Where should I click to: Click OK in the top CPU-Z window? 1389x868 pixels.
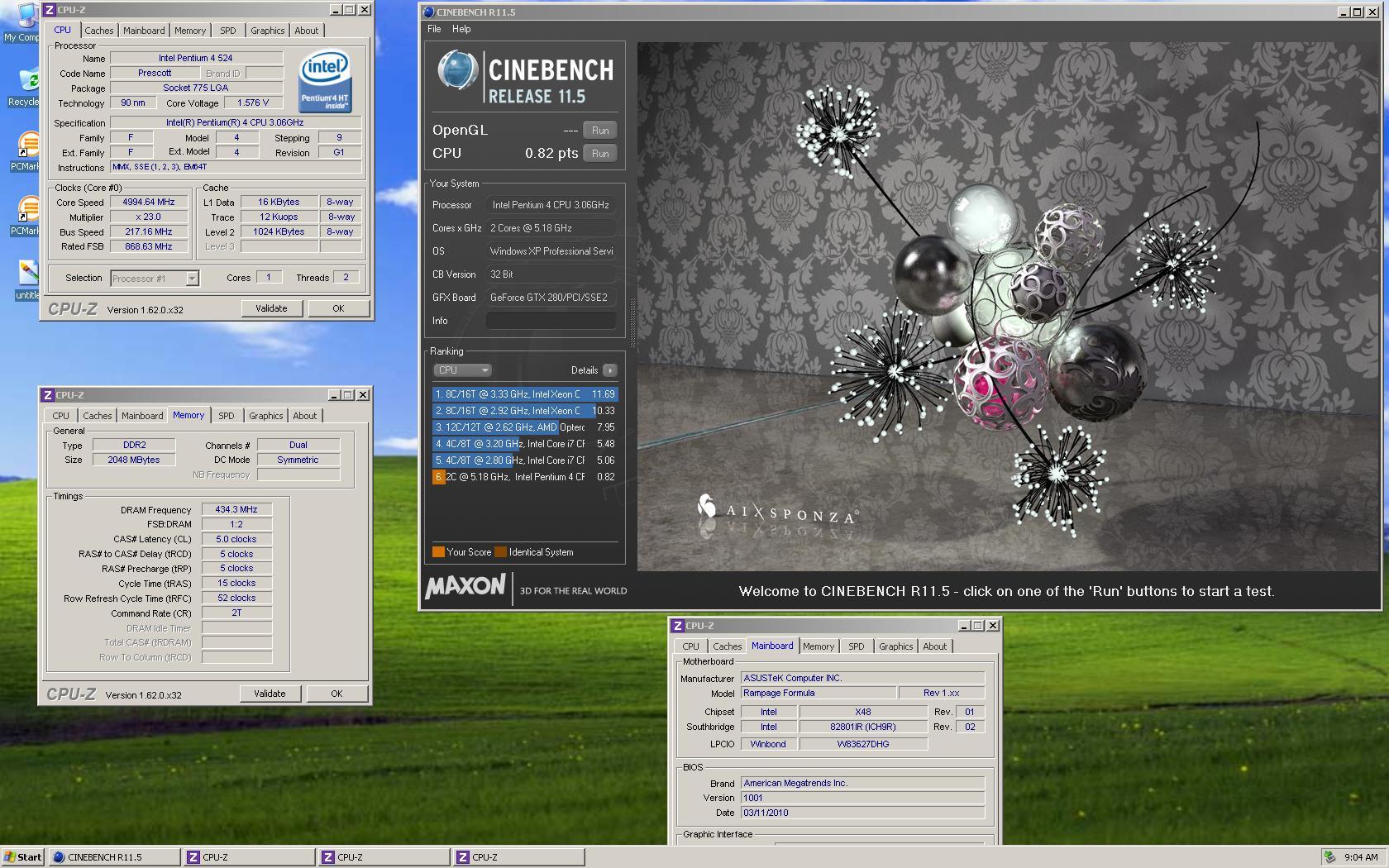(x=338, y=308)
